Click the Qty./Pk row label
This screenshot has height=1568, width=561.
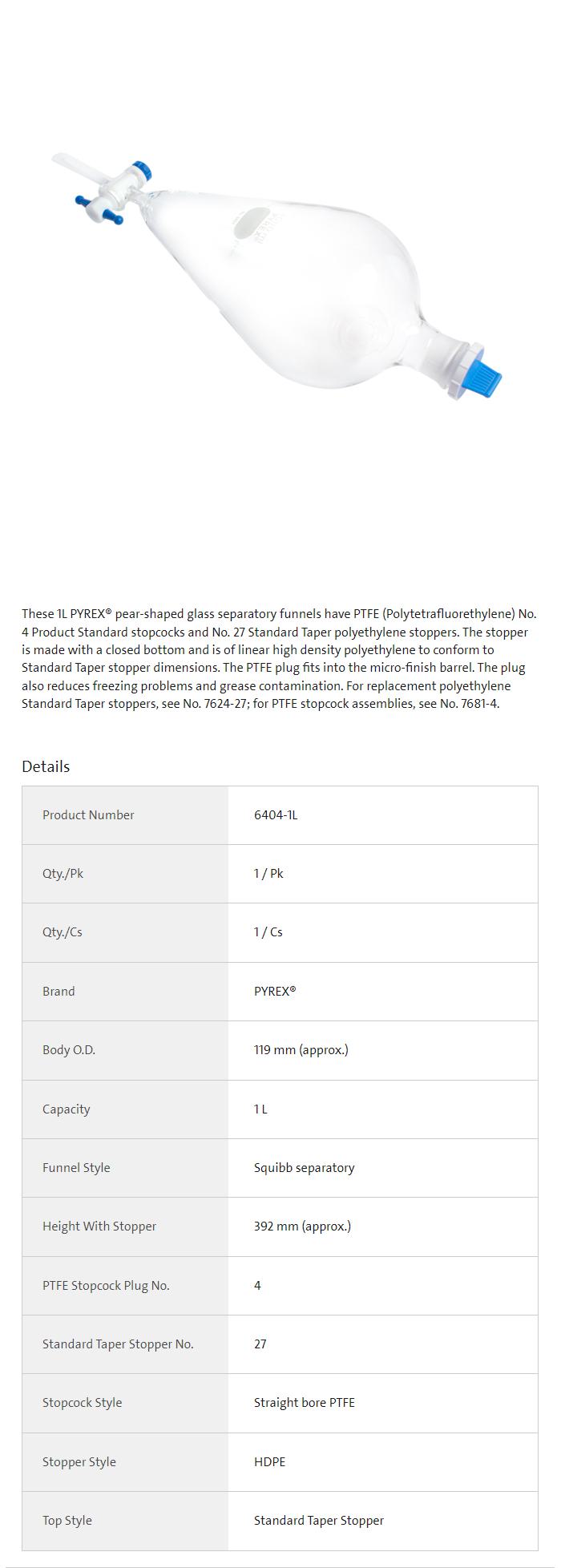pos(63,873)
